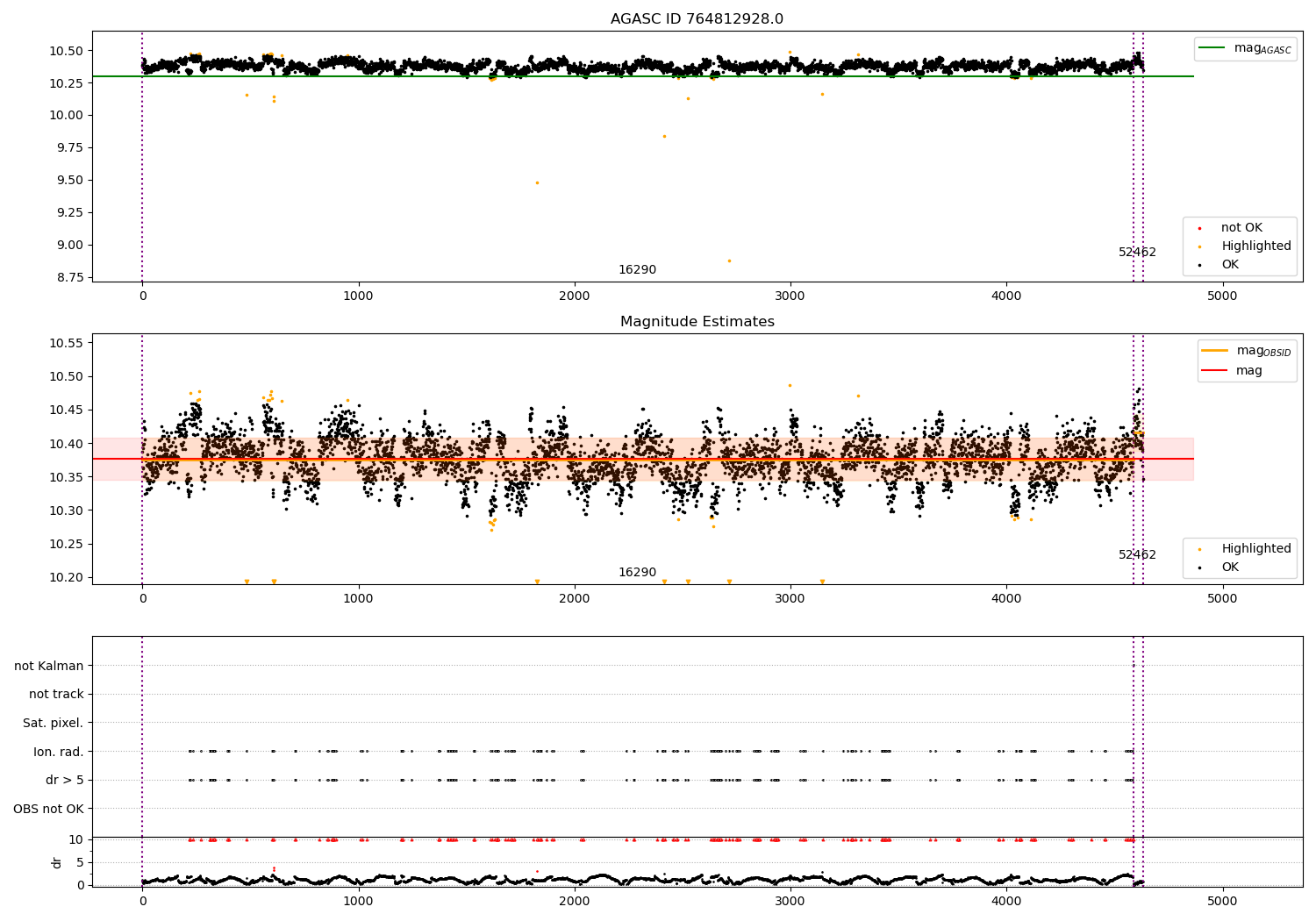The height and width of the screenshot is (921, 1316).
Task: Click the 10 tick on the dr axis
Action: click(x=76, y=839)
